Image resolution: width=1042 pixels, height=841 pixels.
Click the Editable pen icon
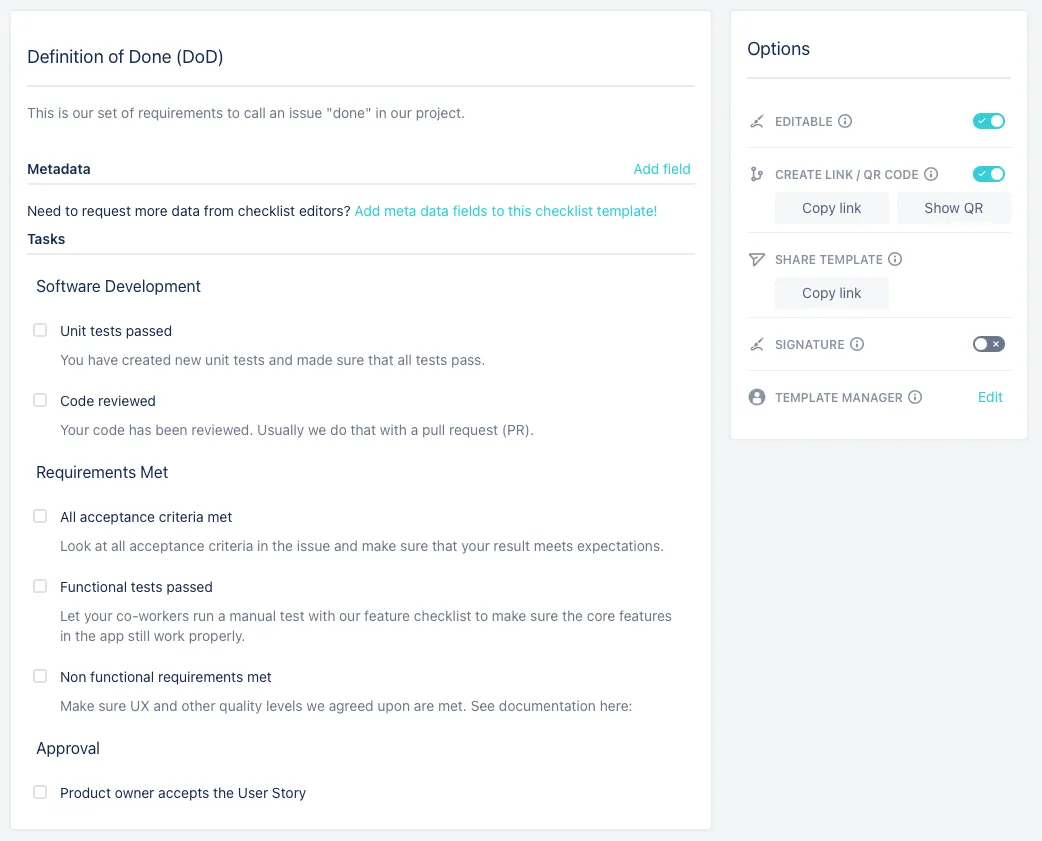click(x=757, y=121)
